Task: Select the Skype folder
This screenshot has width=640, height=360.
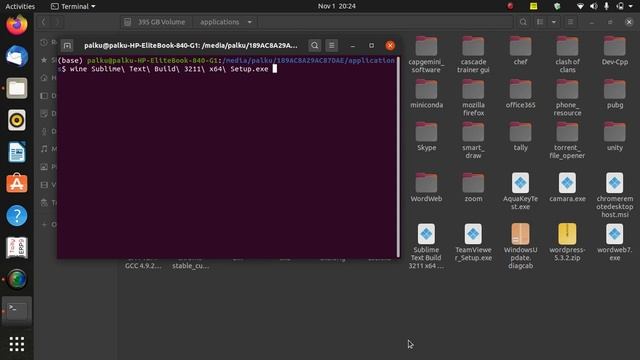Action: (426, 136)
